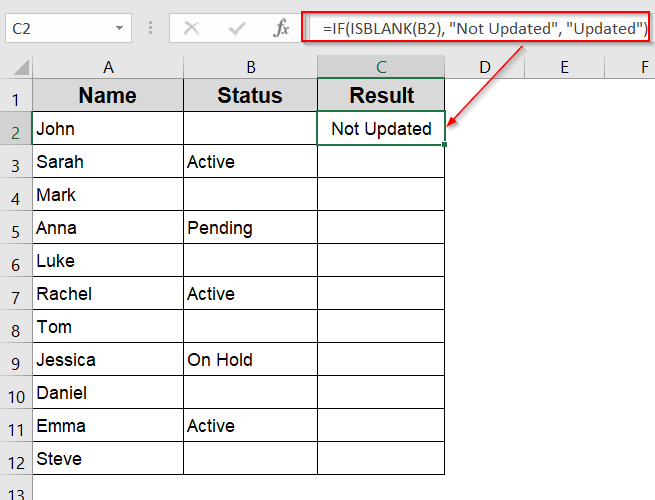
Task: Click the Status header cell
Action: (250, 95)
